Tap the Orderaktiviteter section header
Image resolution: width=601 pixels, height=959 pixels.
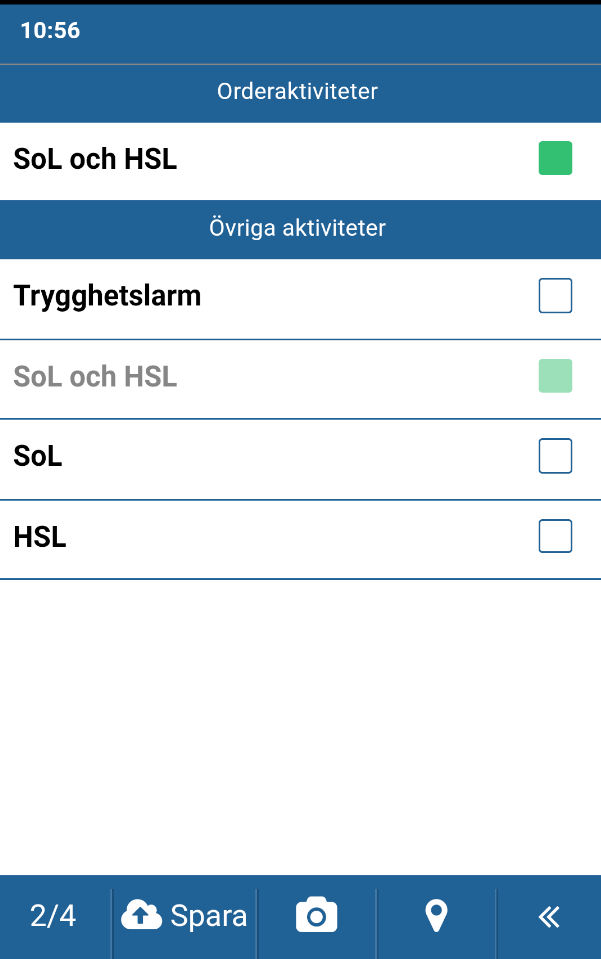(x=300, y=92)
